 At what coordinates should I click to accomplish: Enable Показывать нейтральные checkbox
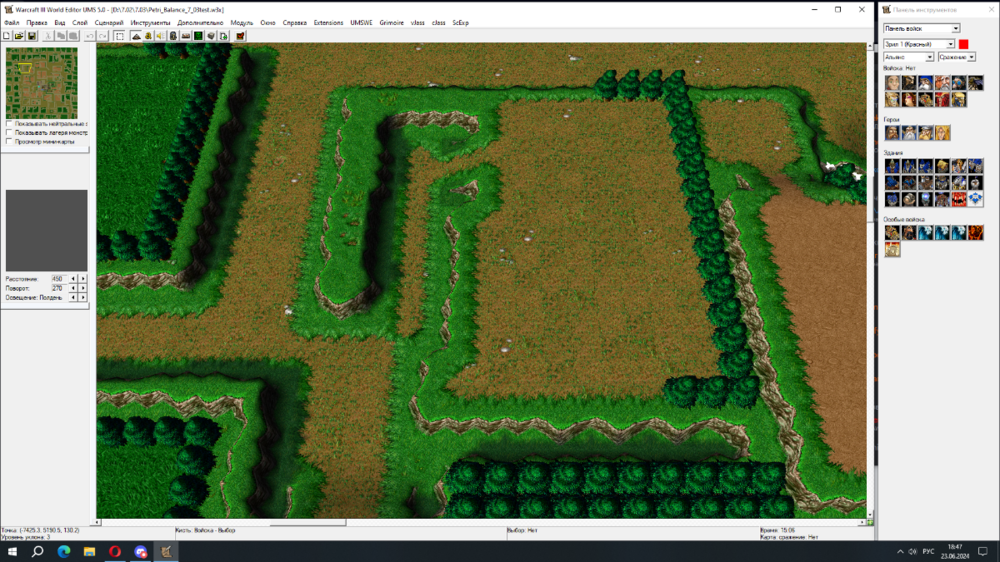(9, 124)
